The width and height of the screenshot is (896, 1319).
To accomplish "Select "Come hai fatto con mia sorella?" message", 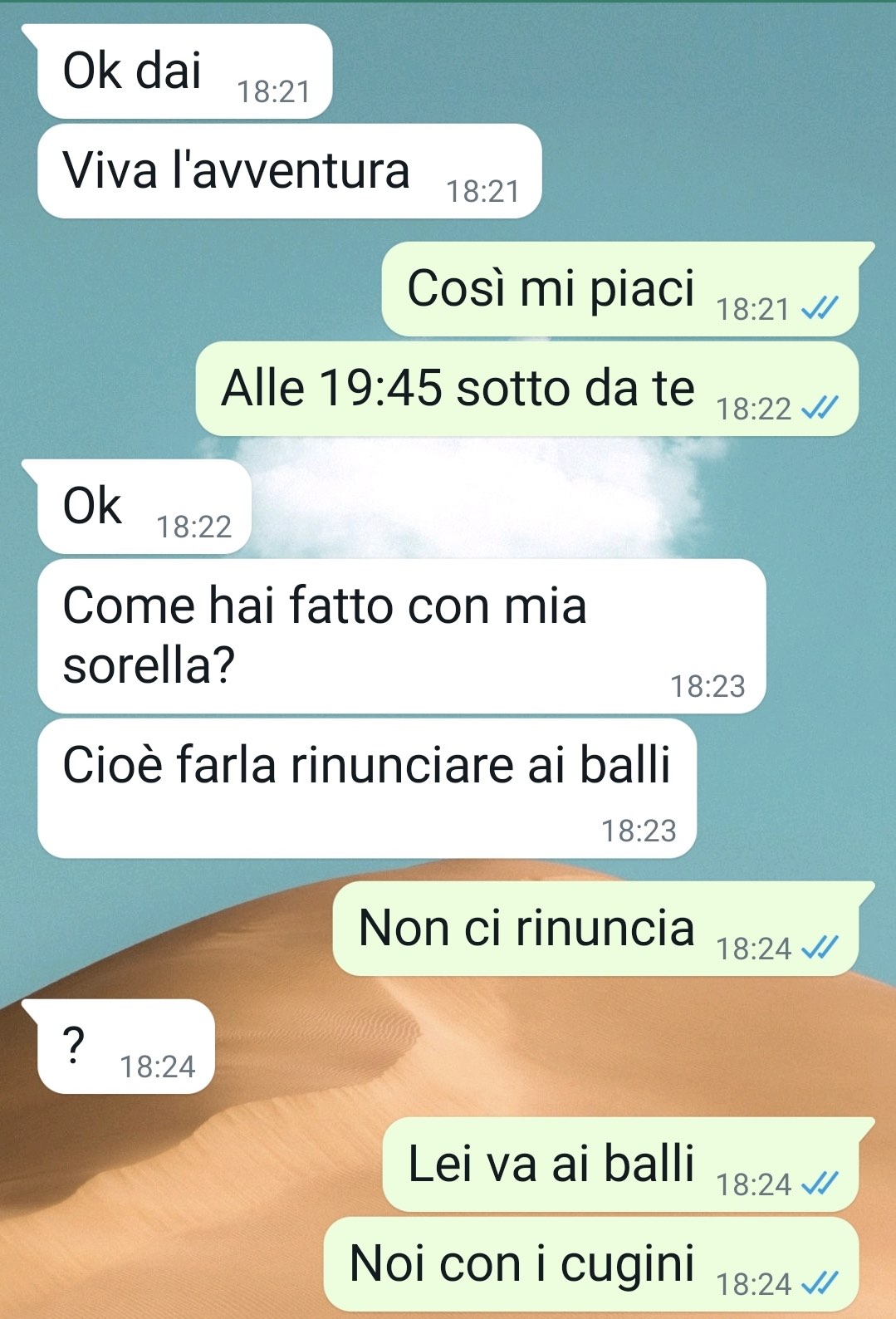I will tap(401, 636).
